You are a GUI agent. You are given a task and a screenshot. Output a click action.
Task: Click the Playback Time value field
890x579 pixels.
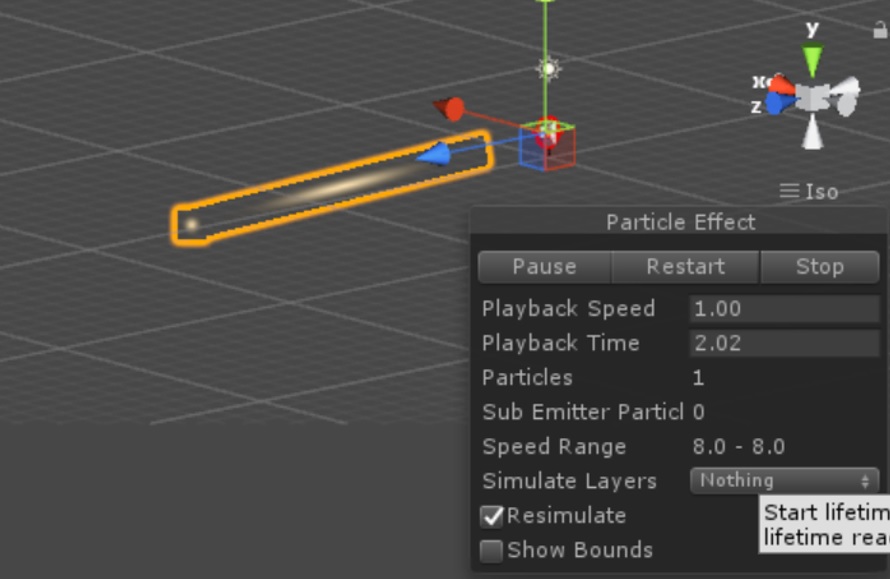784,343
